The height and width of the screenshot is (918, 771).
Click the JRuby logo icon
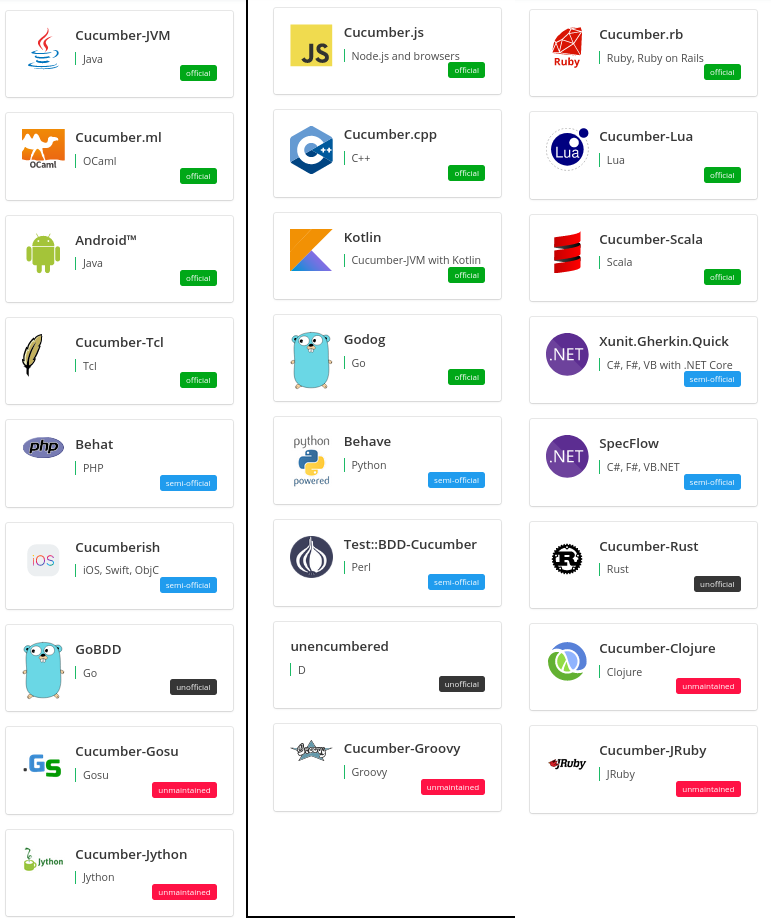coord(567,763)
